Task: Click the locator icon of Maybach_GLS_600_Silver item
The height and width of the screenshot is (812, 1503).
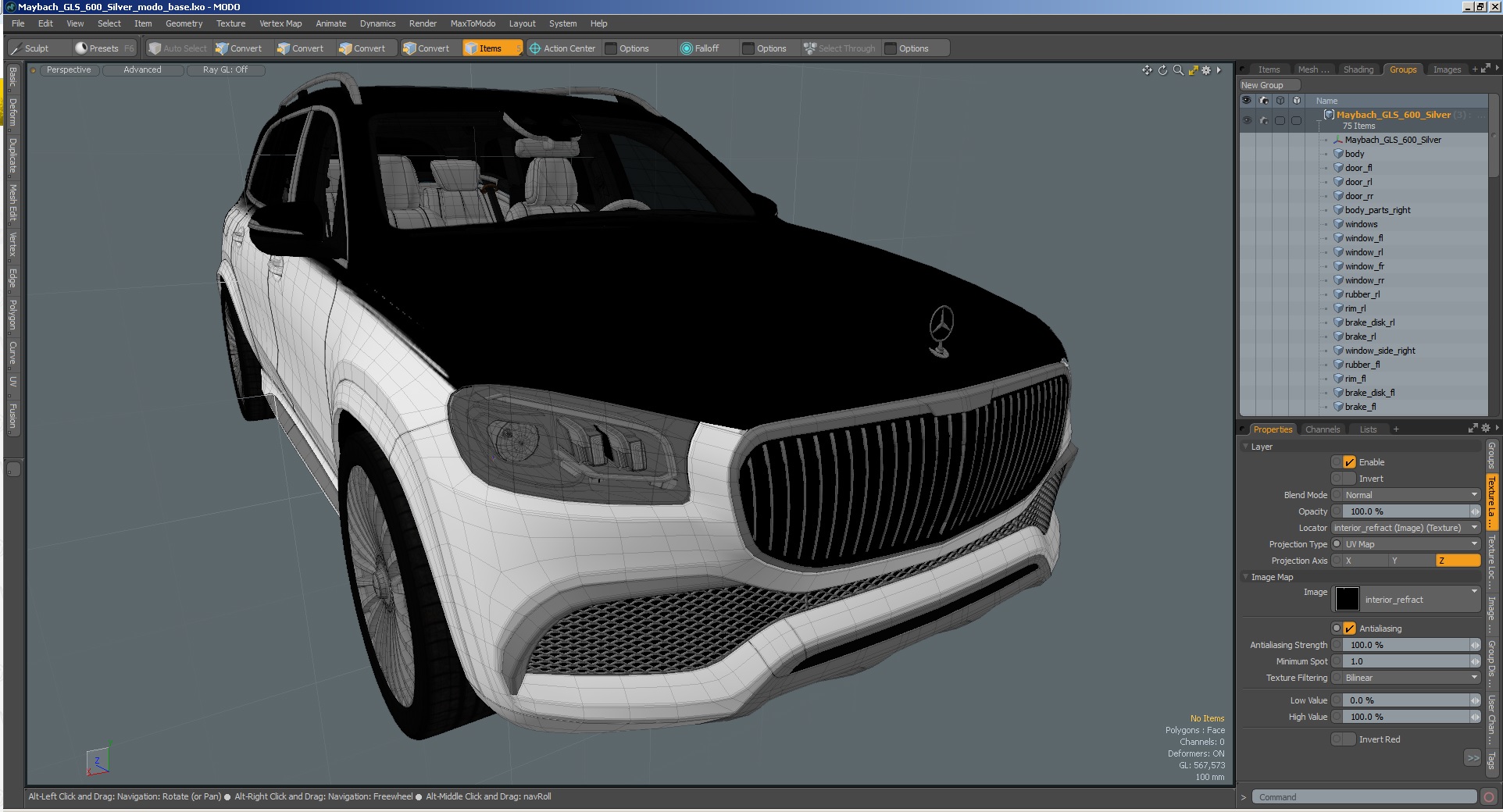Action: tap(1338, 140)
